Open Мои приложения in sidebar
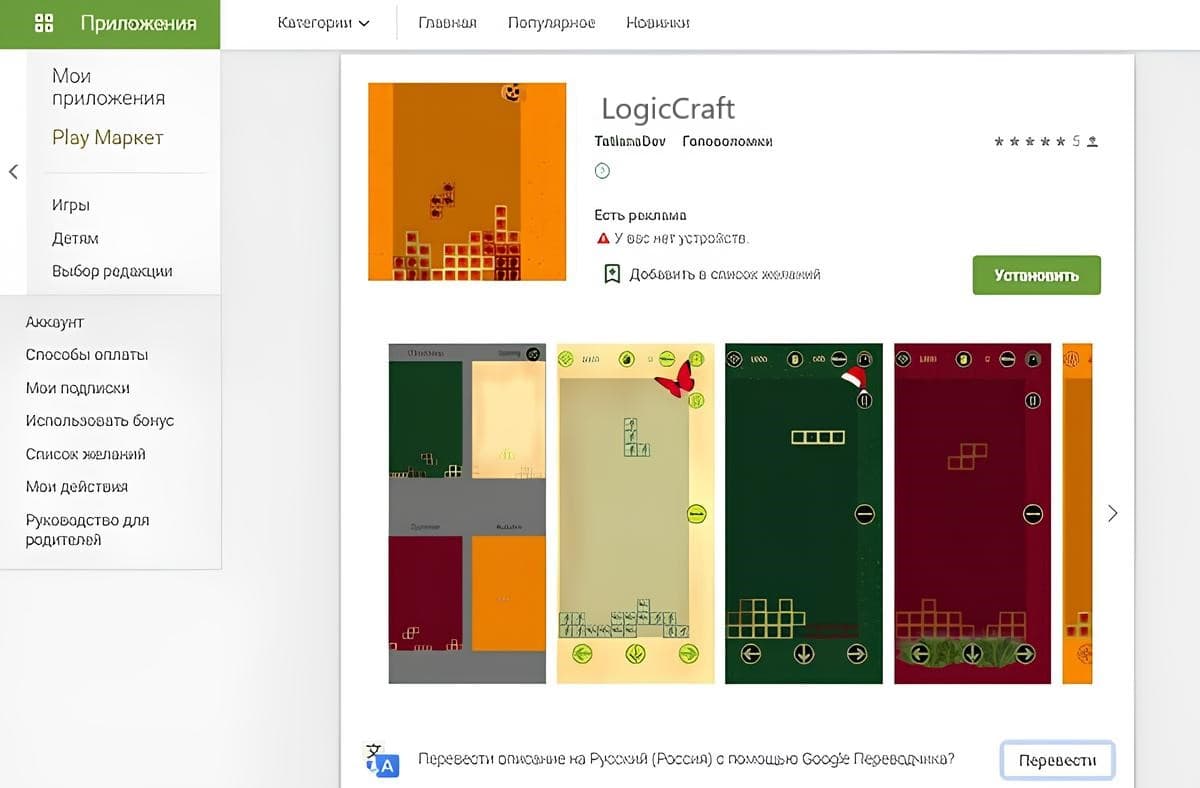This screenshot has height=788, width=1200. 109,87
